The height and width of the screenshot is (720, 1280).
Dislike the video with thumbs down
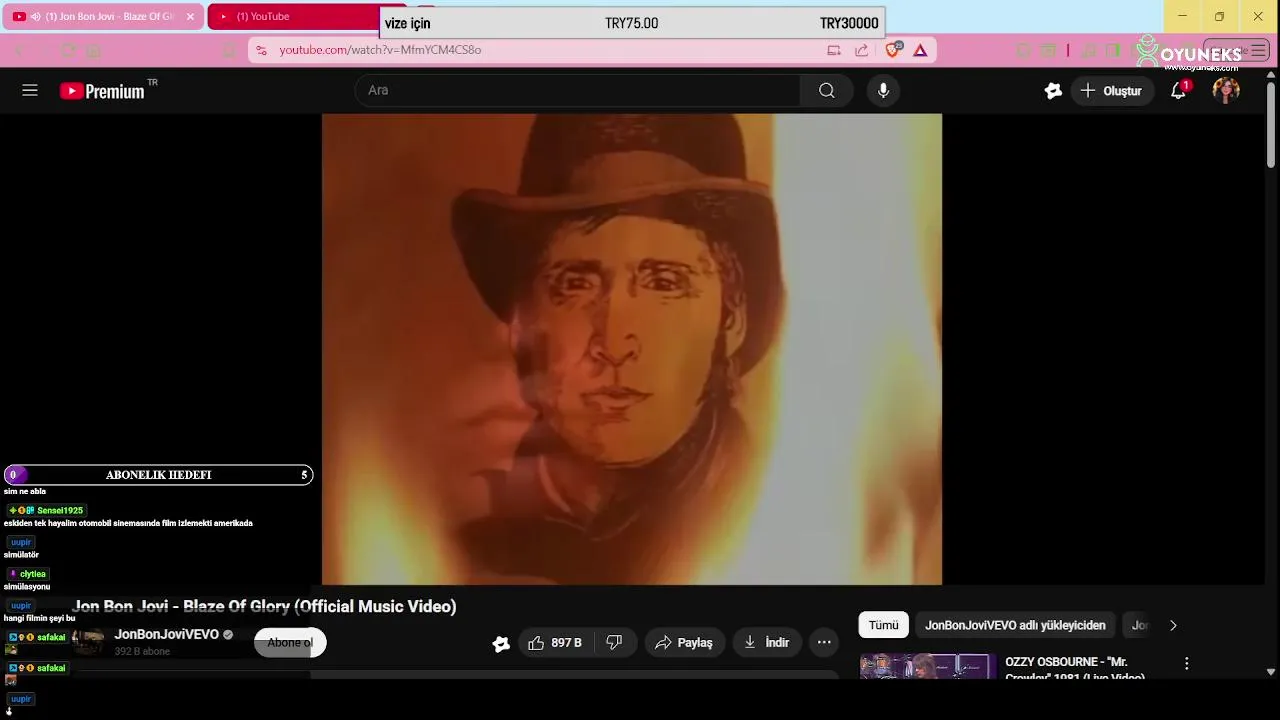[615, 643]
